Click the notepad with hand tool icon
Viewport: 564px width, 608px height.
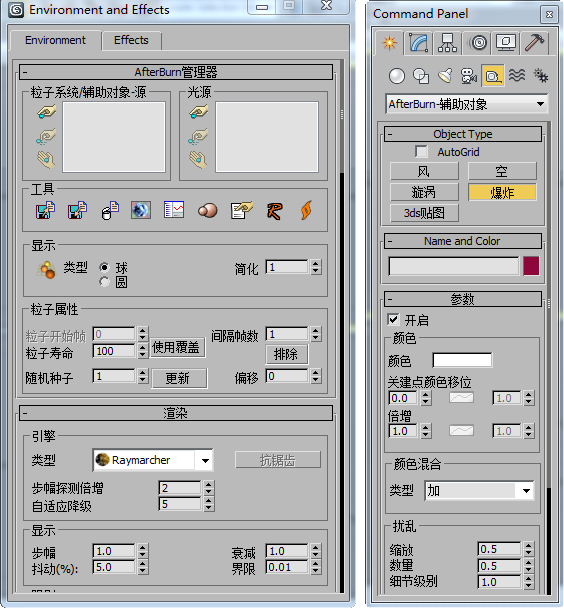241,210
